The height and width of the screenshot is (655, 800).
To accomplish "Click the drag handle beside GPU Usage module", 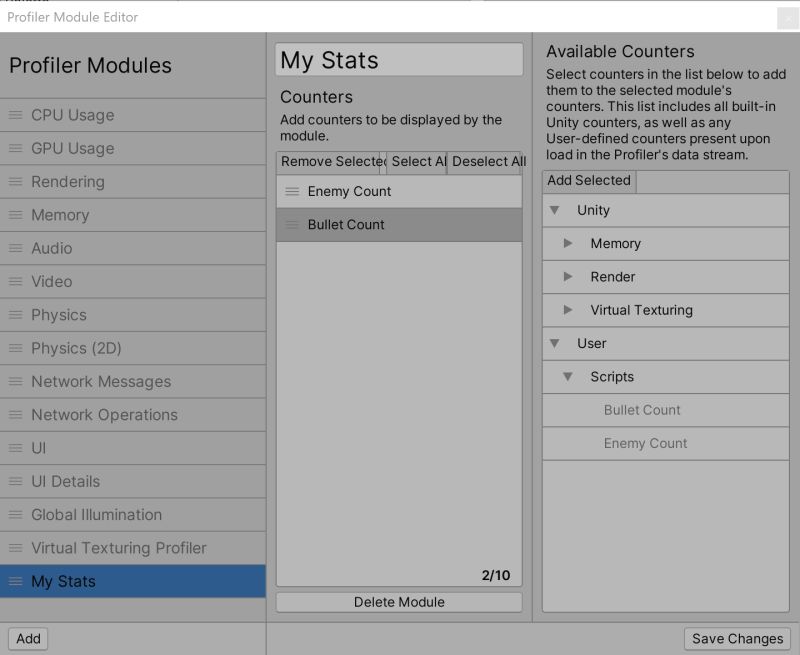I will [x=15, y=148].
